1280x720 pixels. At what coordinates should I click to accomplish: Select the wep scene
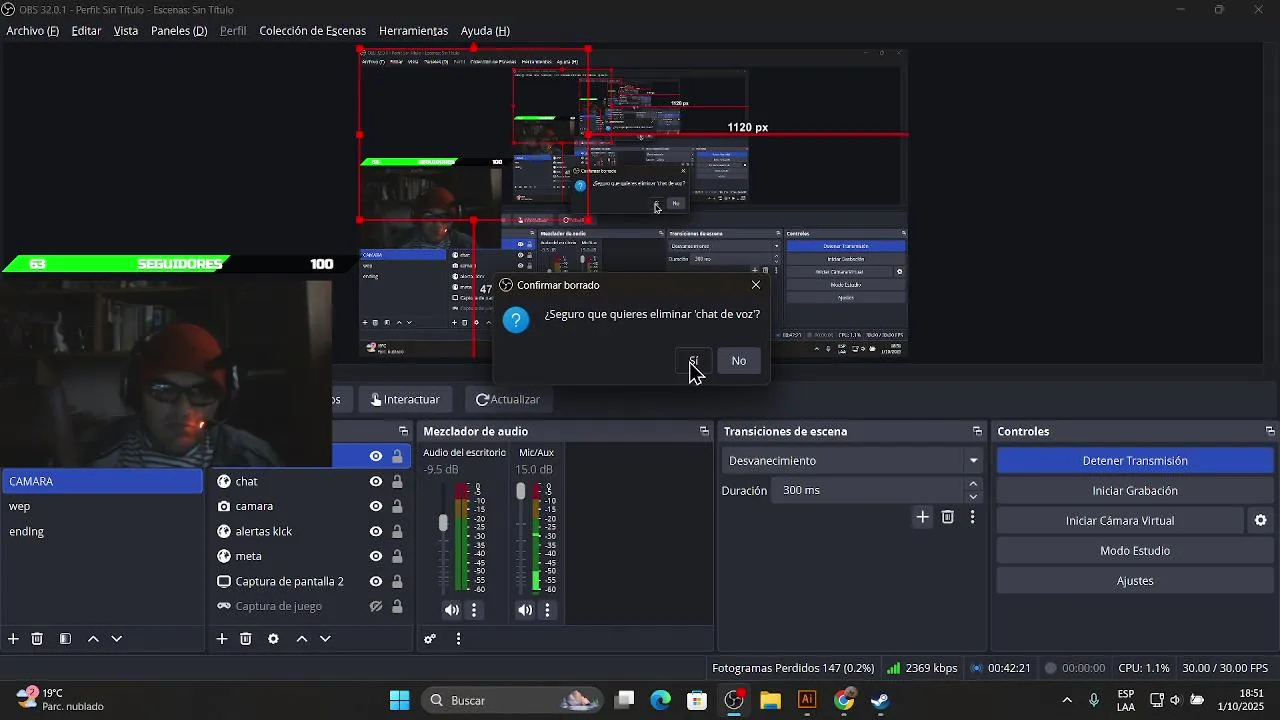point(102,506)
